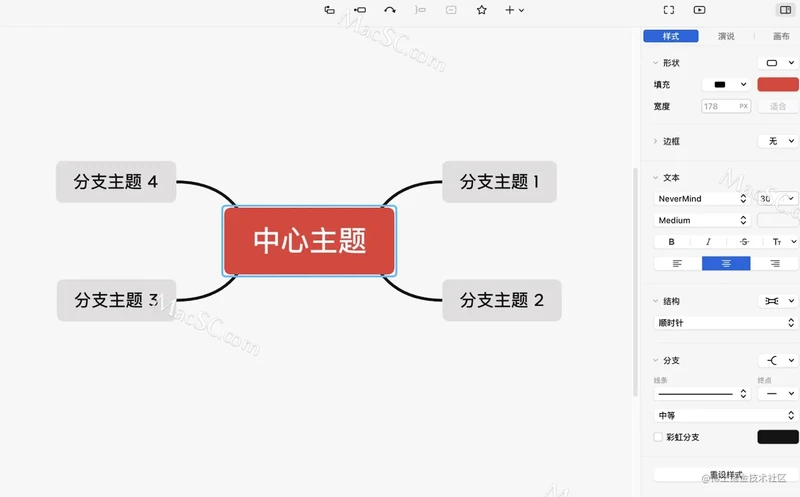
Task: Open the Medium font weight dropdown
Action: coord(702,220)
